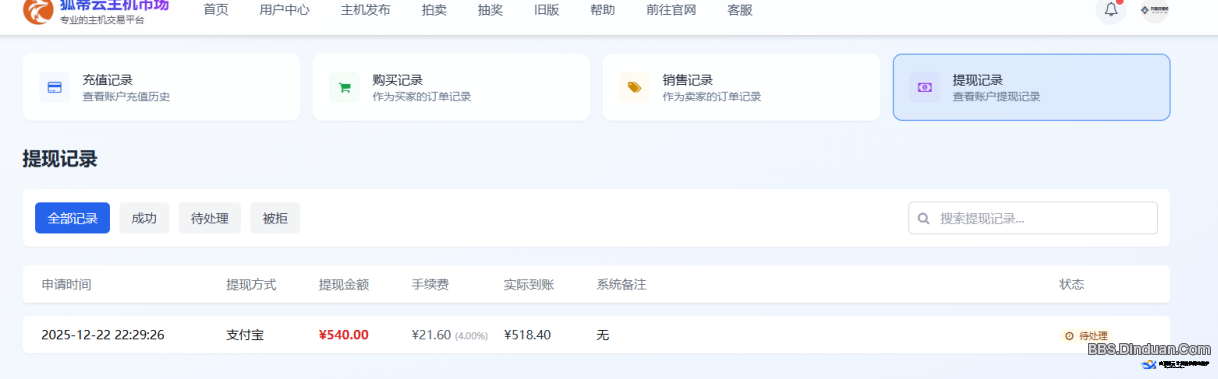Switch to 旧版 from the navigation bar
Image resolution: width=1218 pixels, height=379 pixels.
[x=547, y=10]
